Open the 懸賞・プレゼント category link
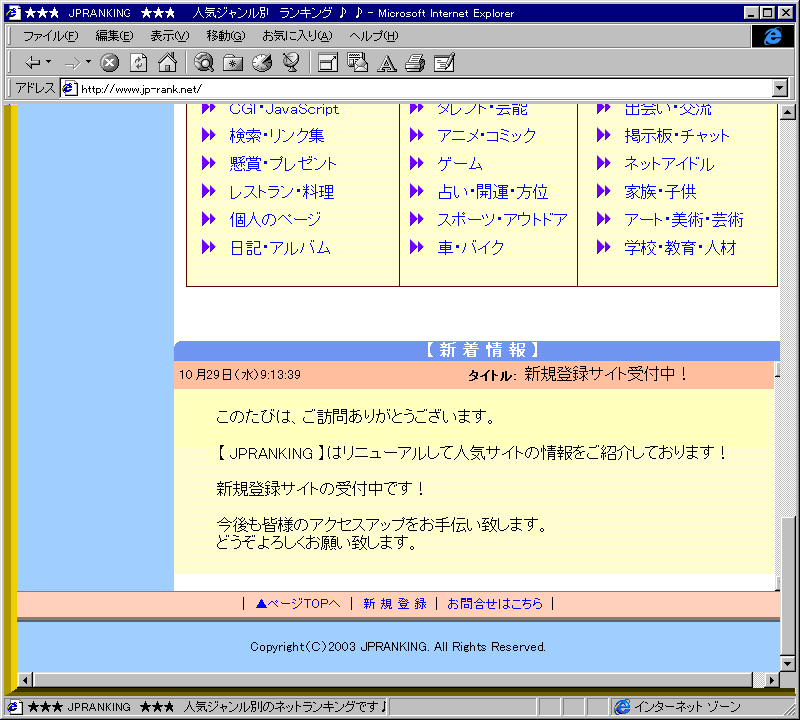 (x=283, y=164)
